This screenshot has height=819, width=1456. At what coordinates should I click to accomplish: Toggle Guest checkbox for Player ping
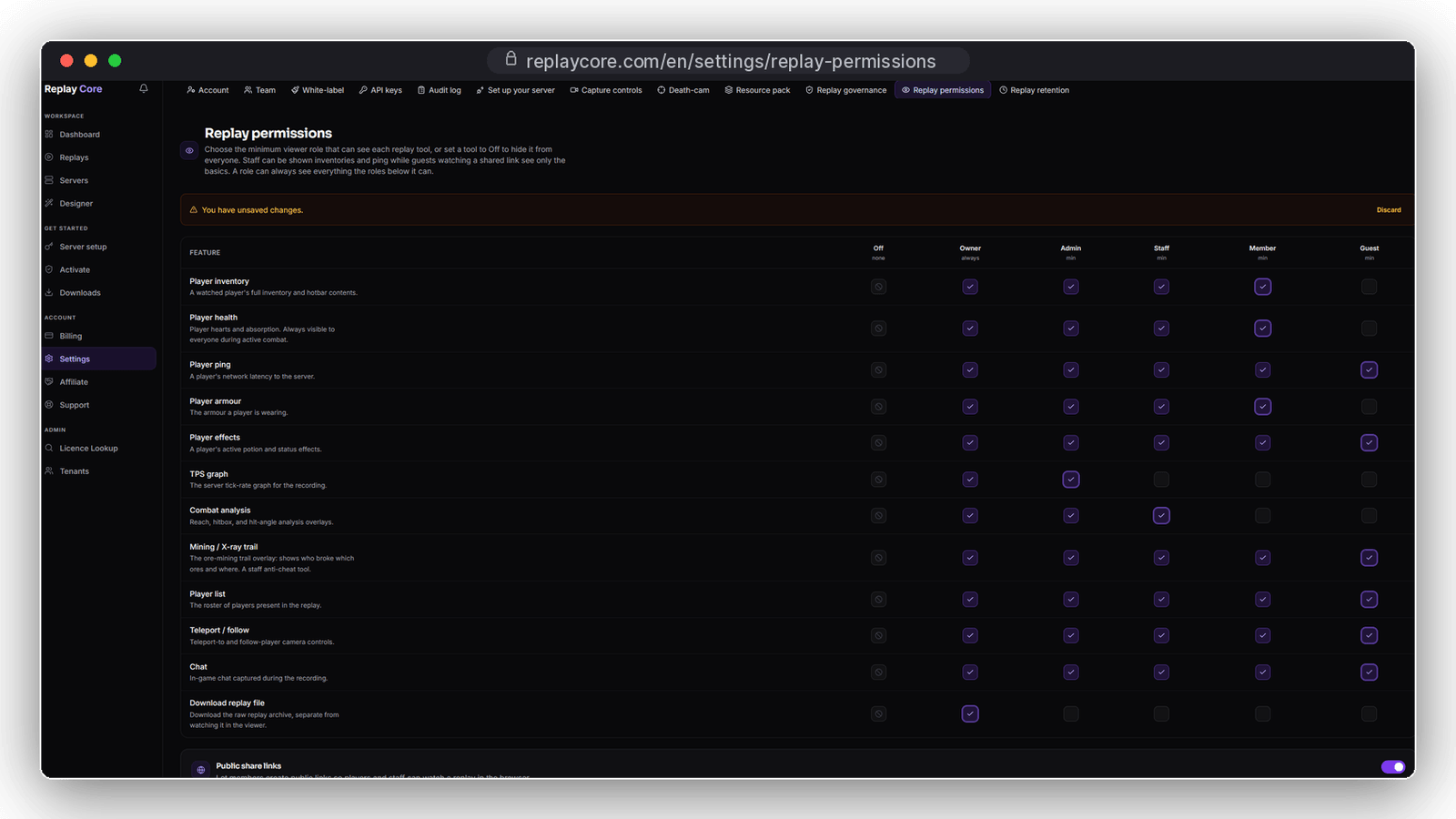click(x=1369, y=370)
